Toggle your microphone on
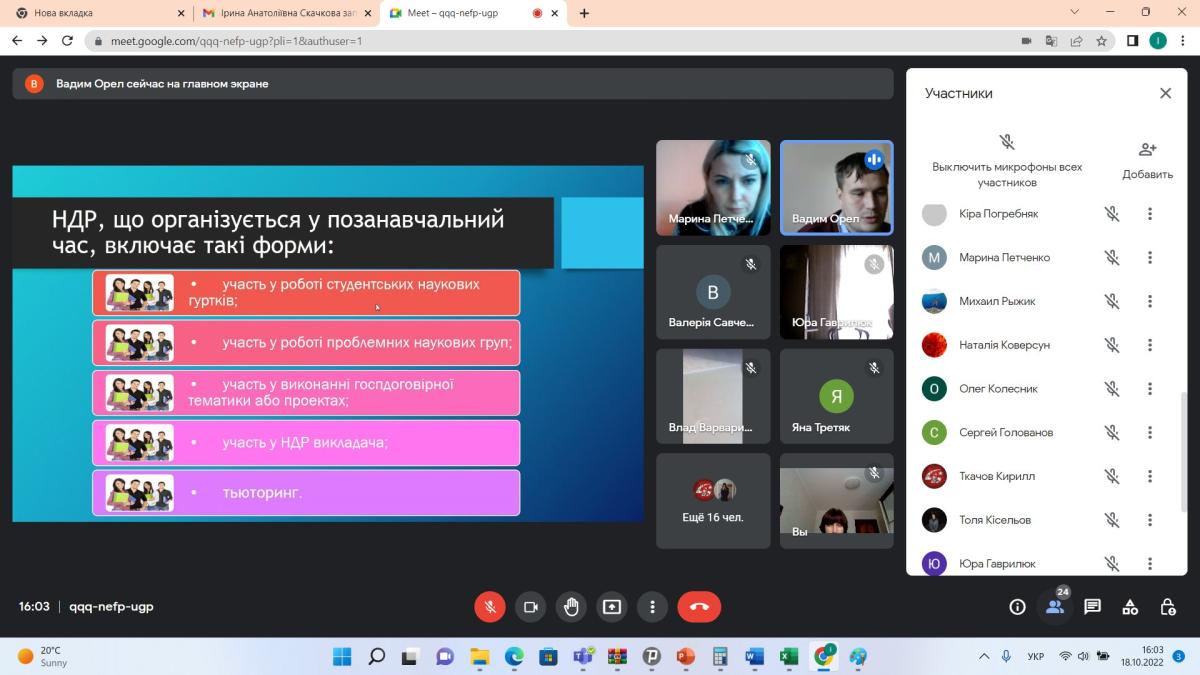 pos(490,607)
